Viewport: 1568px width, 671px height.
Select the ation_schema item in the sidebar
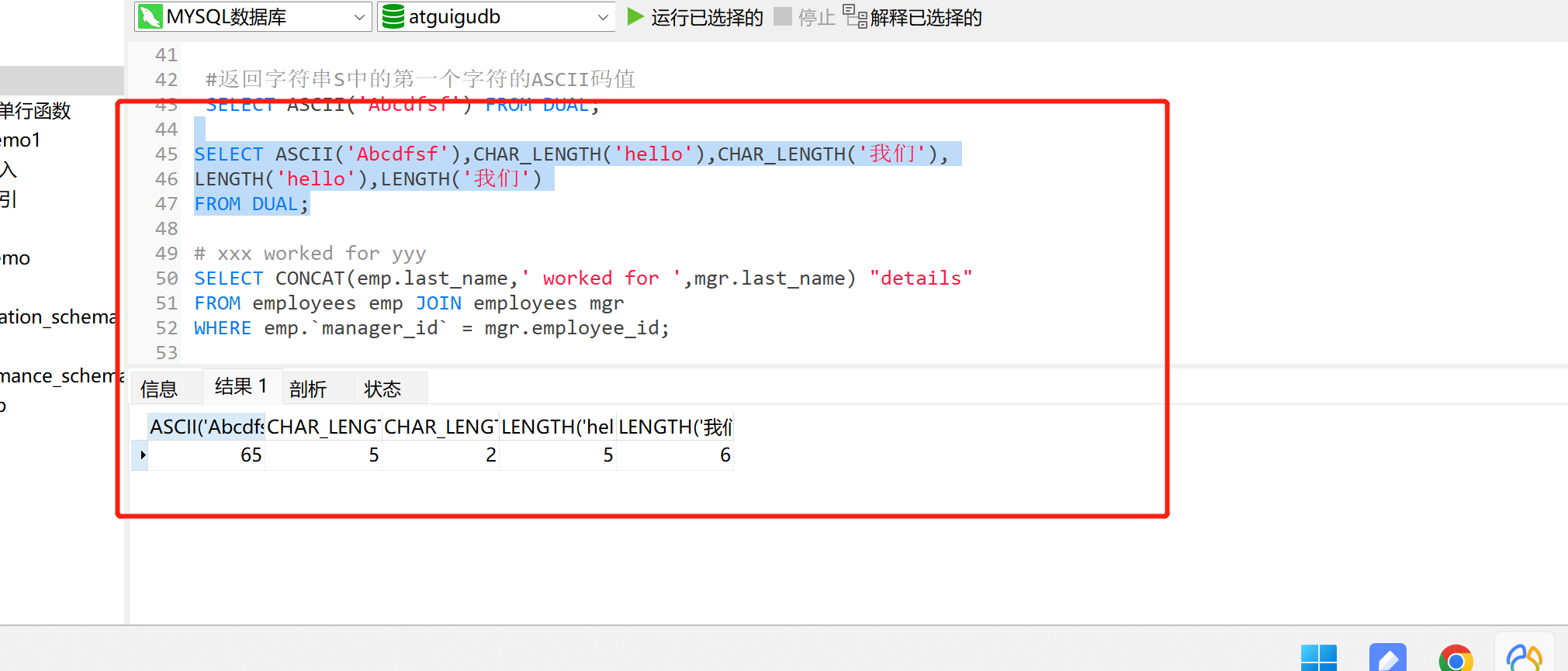(58, 317)
